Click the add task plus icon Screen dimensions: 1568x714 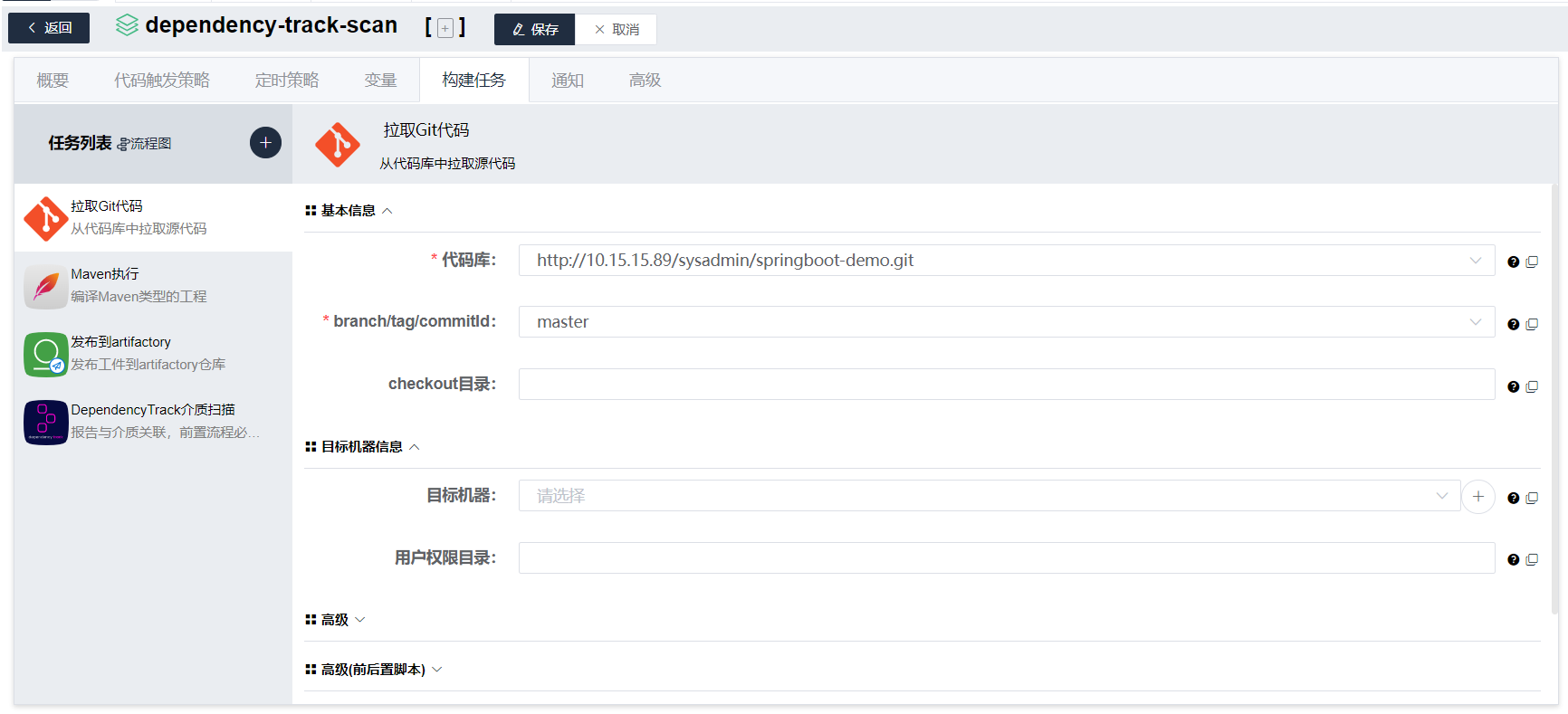265,143
